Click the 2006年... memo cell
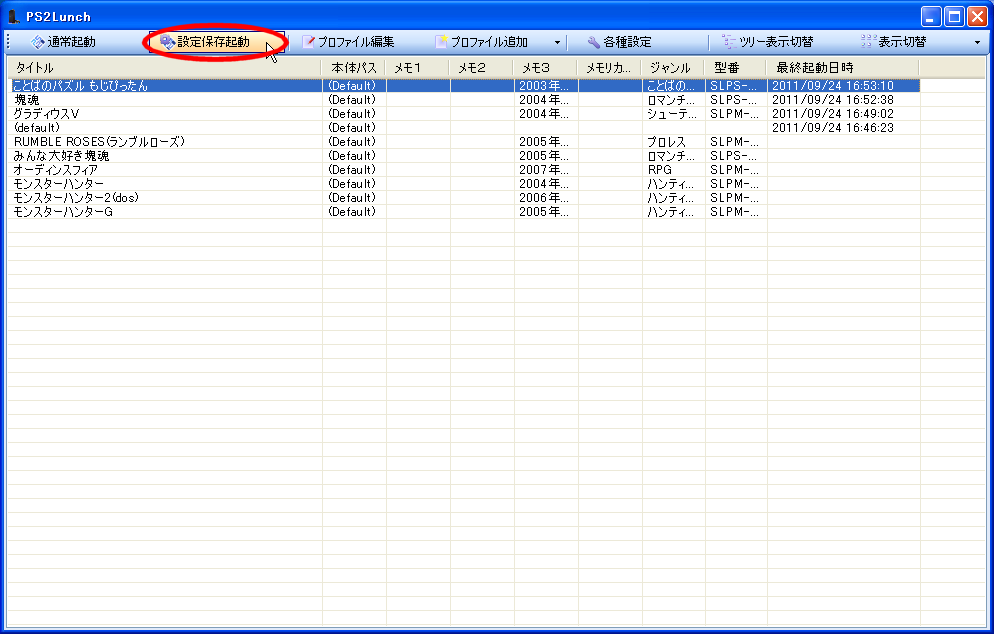Image resolution: width=994 pixels, height=634 pixels. click(x=543, y=197)
